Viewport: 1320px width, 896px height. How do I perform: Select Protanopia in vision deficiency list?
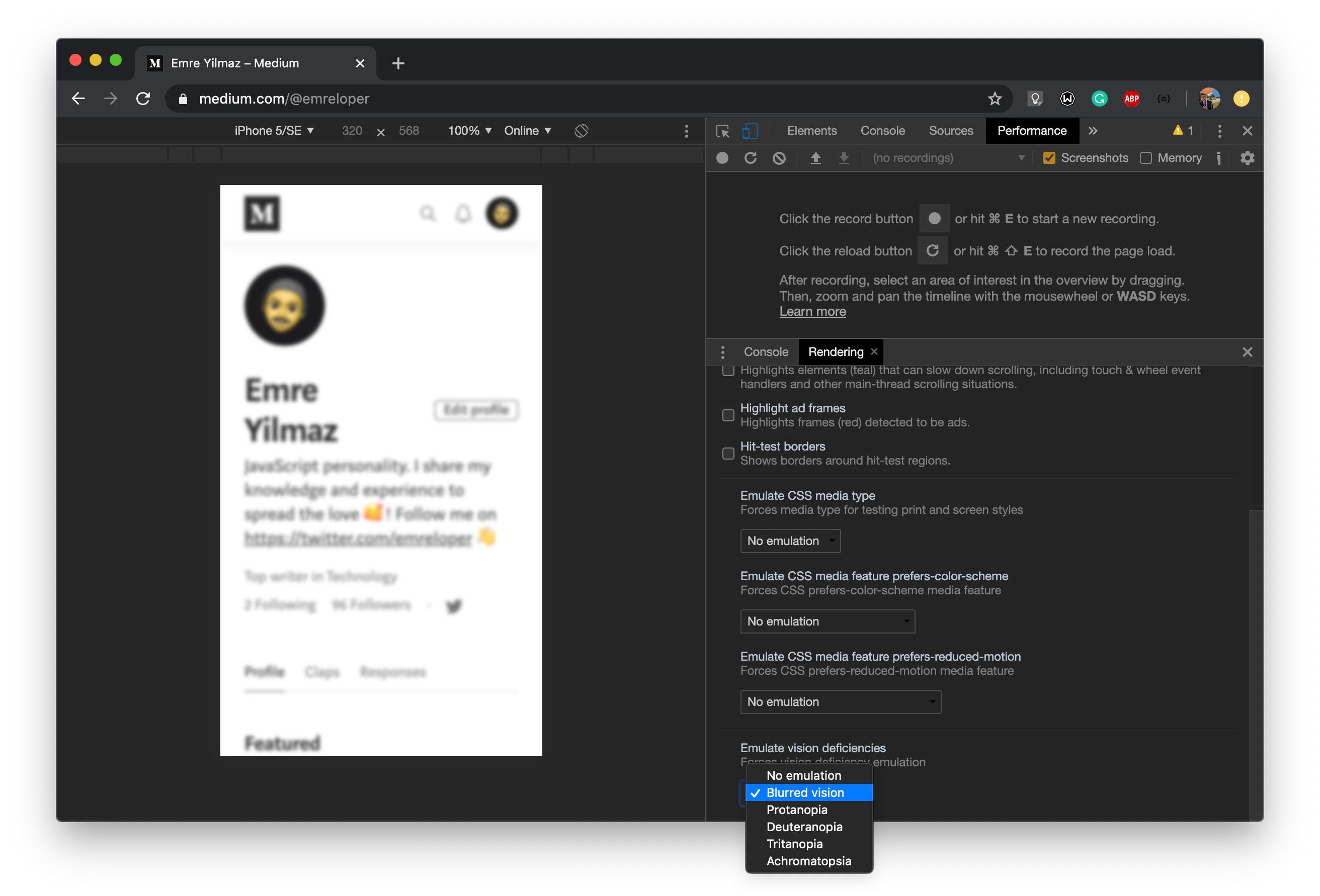[x=796, y=810]
